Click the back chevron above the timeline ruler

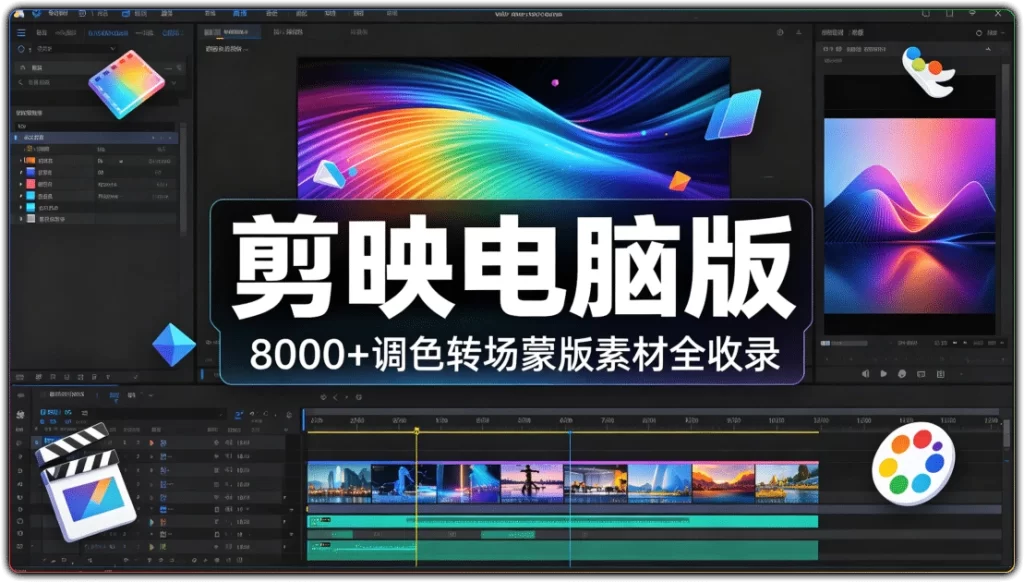coord(335,397)
